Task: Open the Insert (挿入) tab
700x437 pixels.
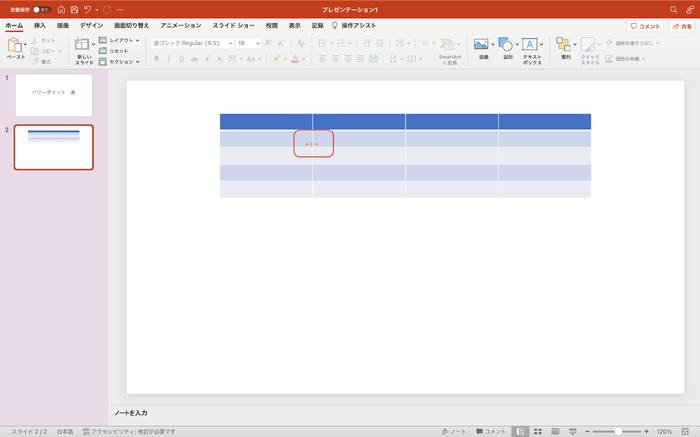Action: (40, 25)
